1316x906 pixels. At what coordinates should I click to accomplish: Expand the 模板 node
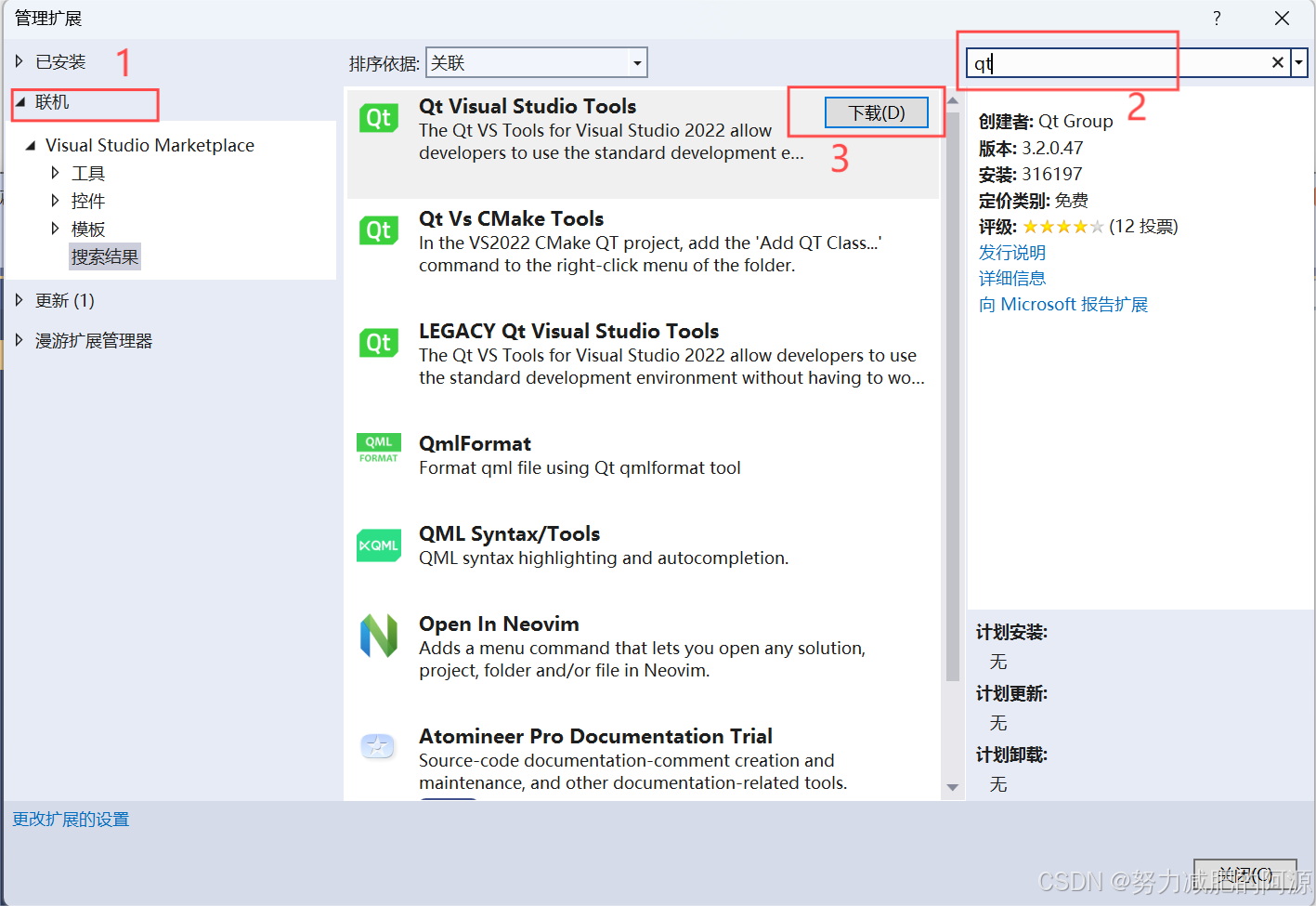click(x=55, y=229)
